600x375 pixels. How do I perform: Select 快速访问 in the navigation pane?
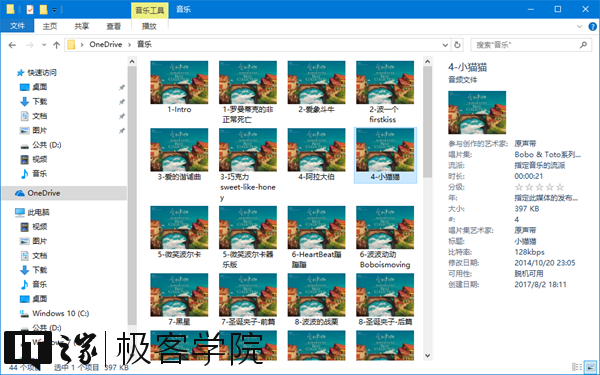[x=41, y=73]
